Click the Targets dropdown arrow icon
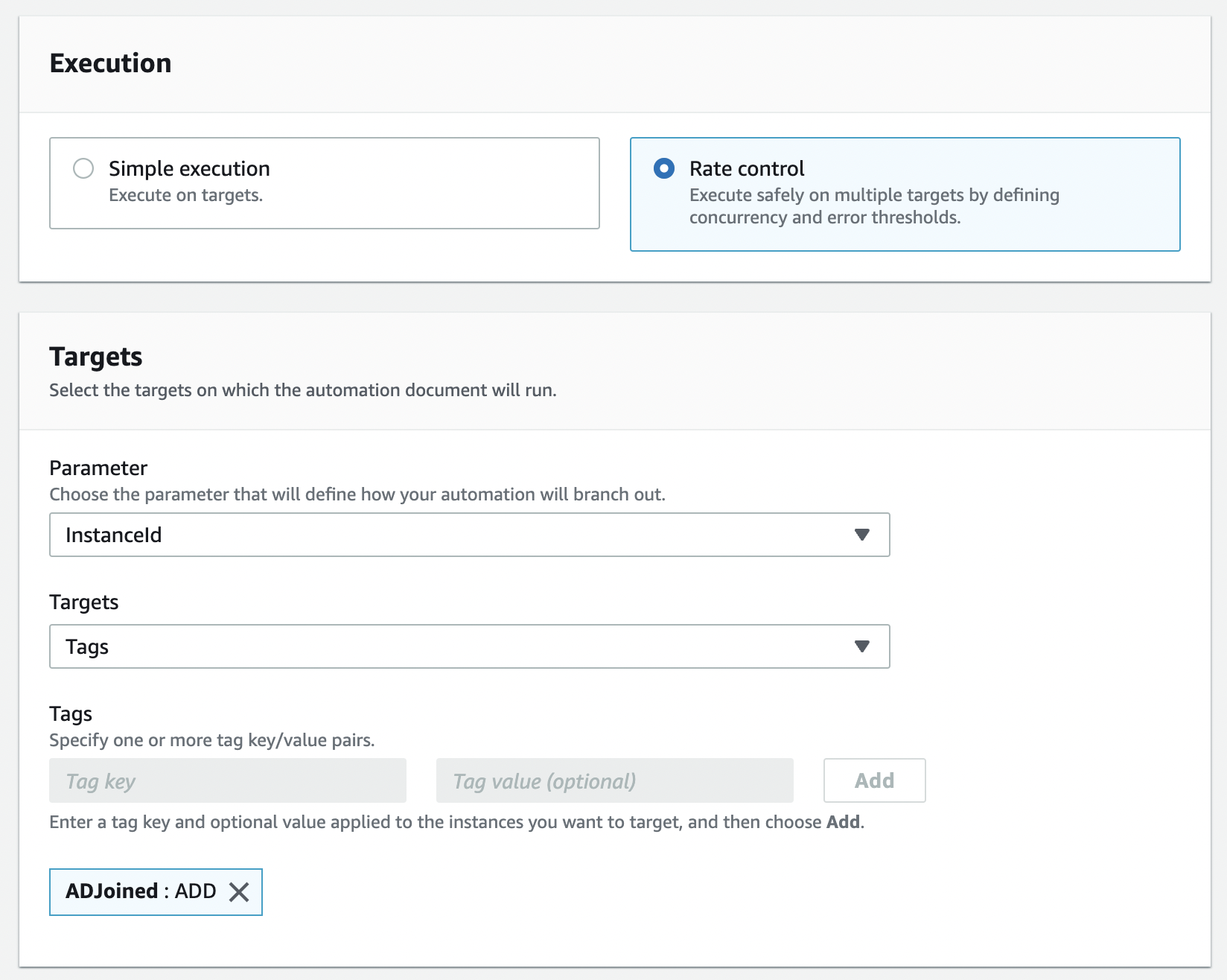The image size is (1227, 980). pos(862,646)
